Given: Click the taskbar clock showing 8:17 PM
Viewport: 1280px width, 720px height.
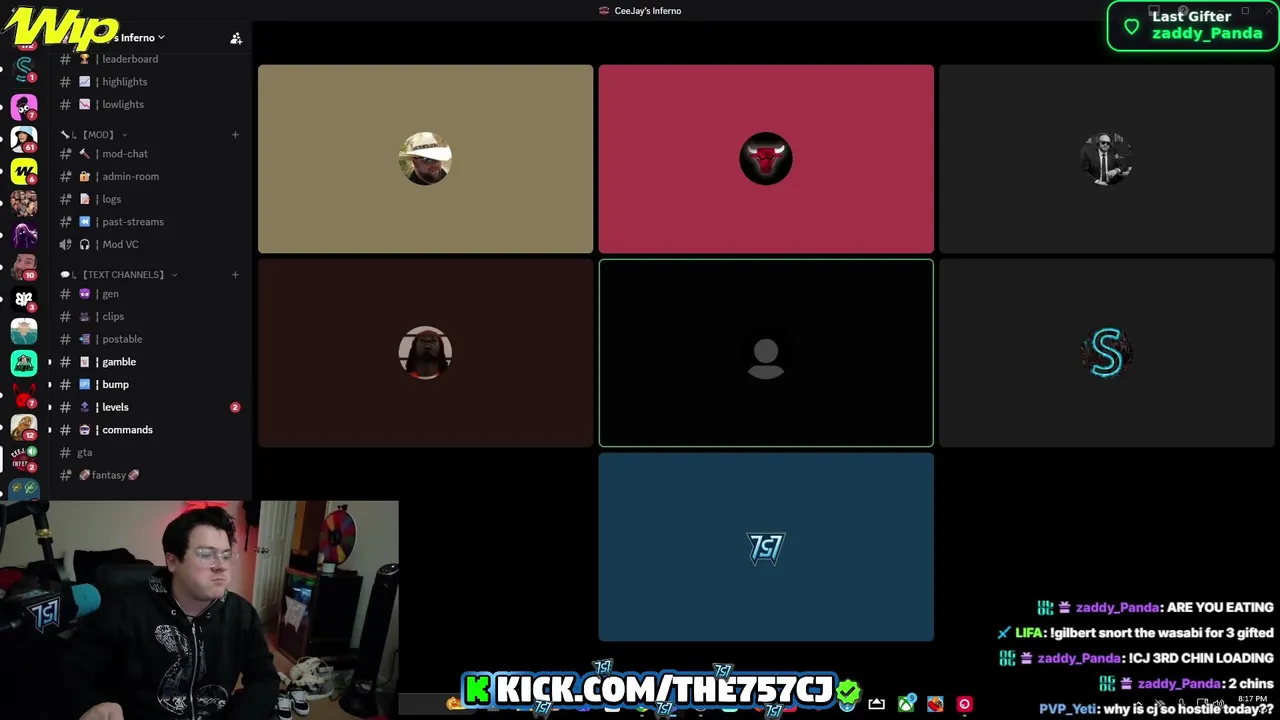Looking at the screenshot, I should tap(1252, 699).
